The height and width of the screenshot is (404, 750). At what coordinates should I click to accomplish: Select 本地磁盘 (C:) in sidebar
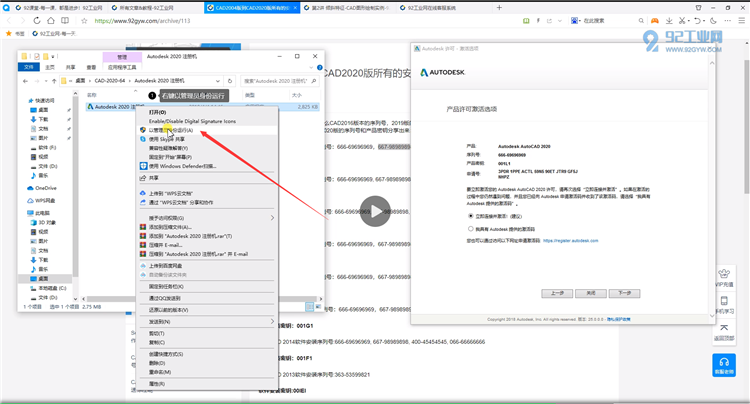pos(49,288)
